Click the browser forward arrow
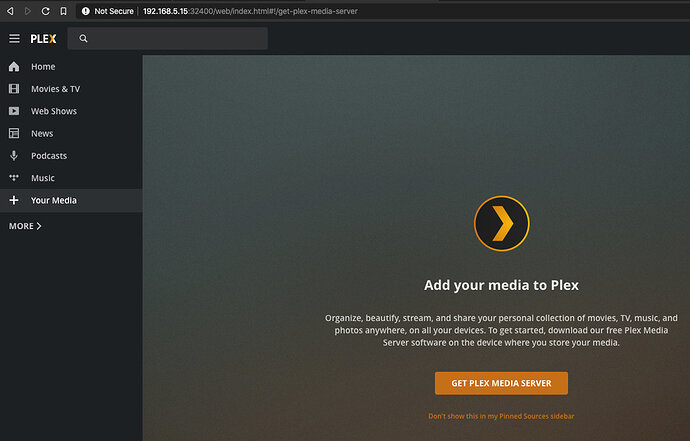The height and width of the screenshot is (441, 690). tap(28, 11)
